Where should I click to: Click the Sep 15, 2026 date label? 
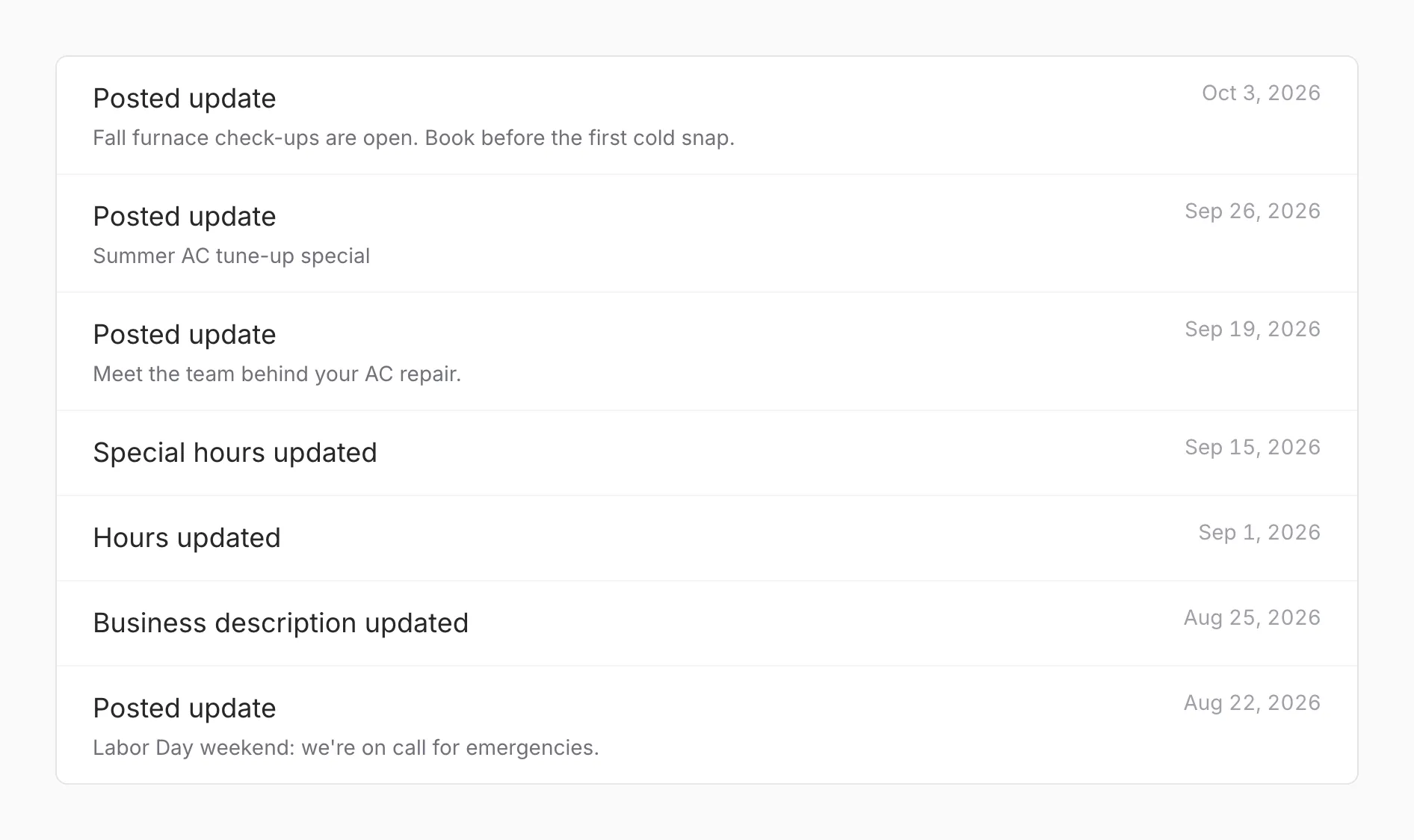(x=1253, y=447)
